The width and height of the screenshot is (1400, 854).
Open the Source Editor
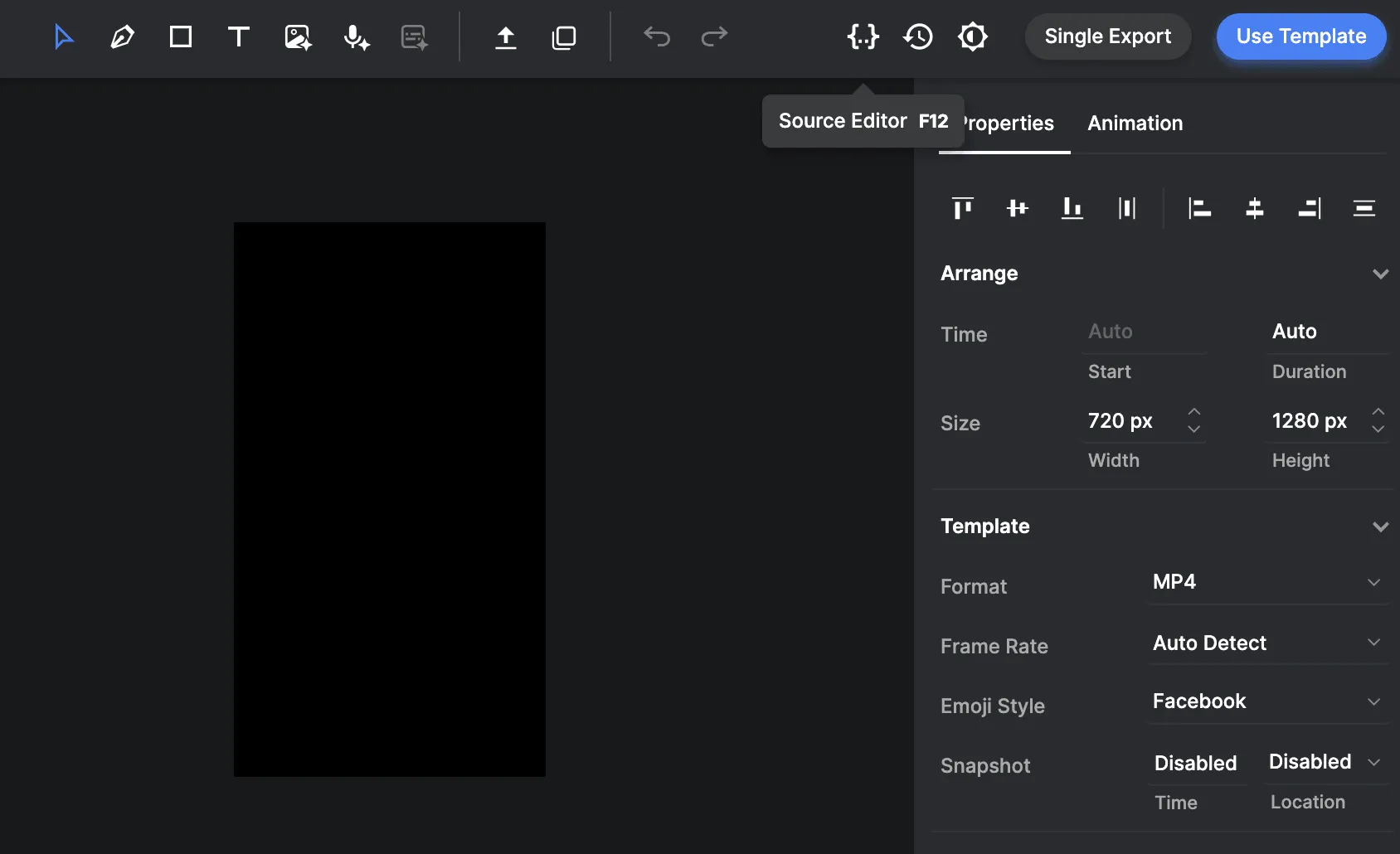point(863,36)
